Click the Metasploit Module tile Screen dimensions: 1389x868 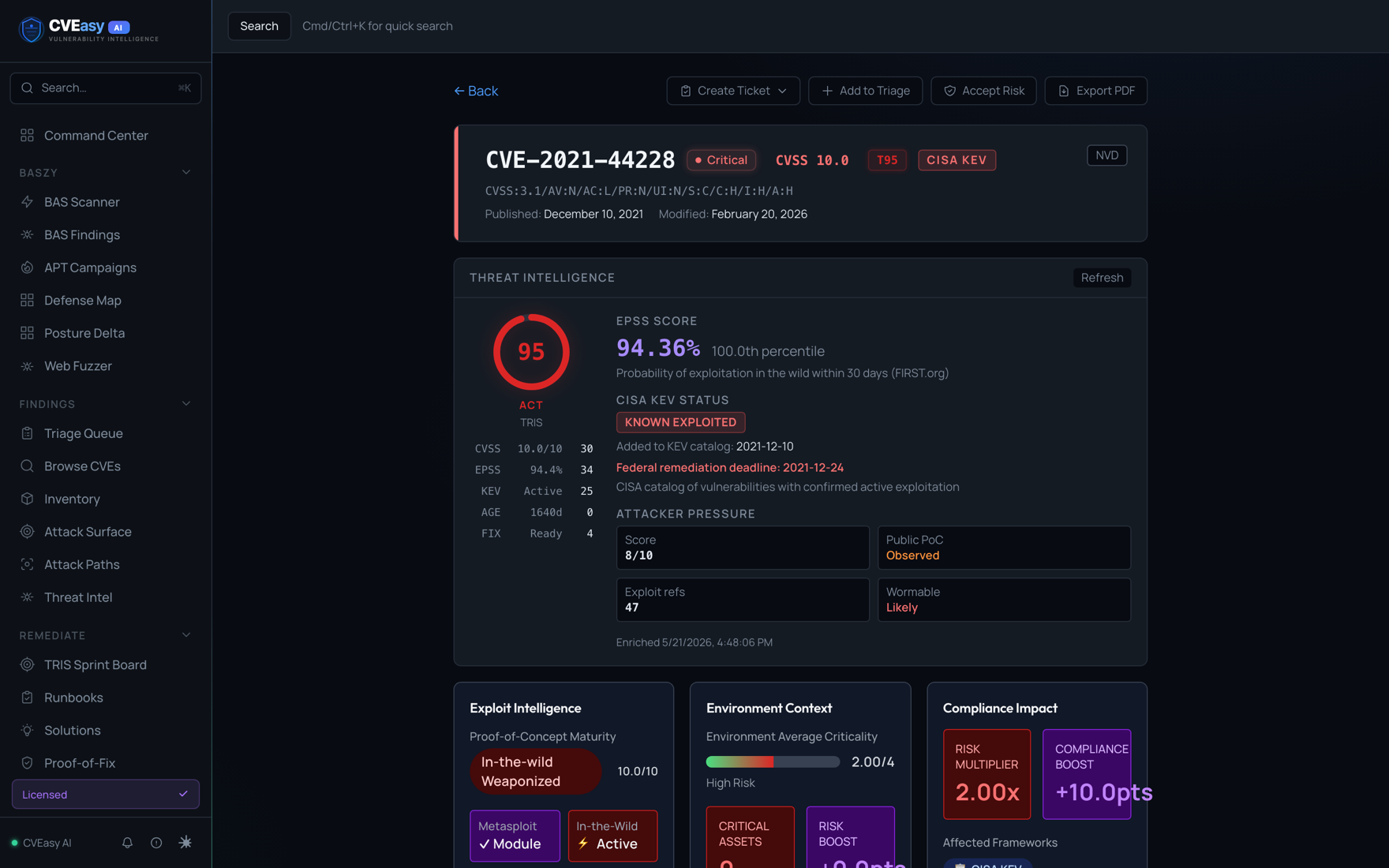515,836
